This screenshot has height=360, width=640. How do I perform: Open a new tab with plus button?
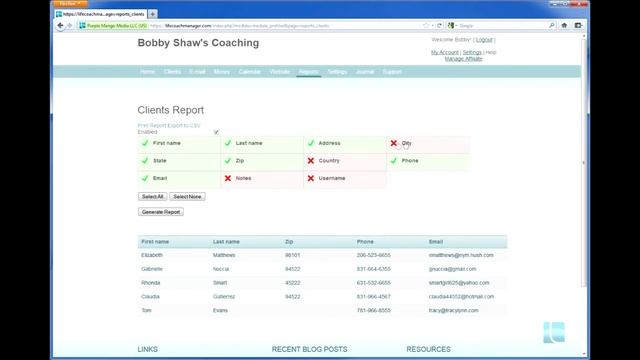click(152, 14)
